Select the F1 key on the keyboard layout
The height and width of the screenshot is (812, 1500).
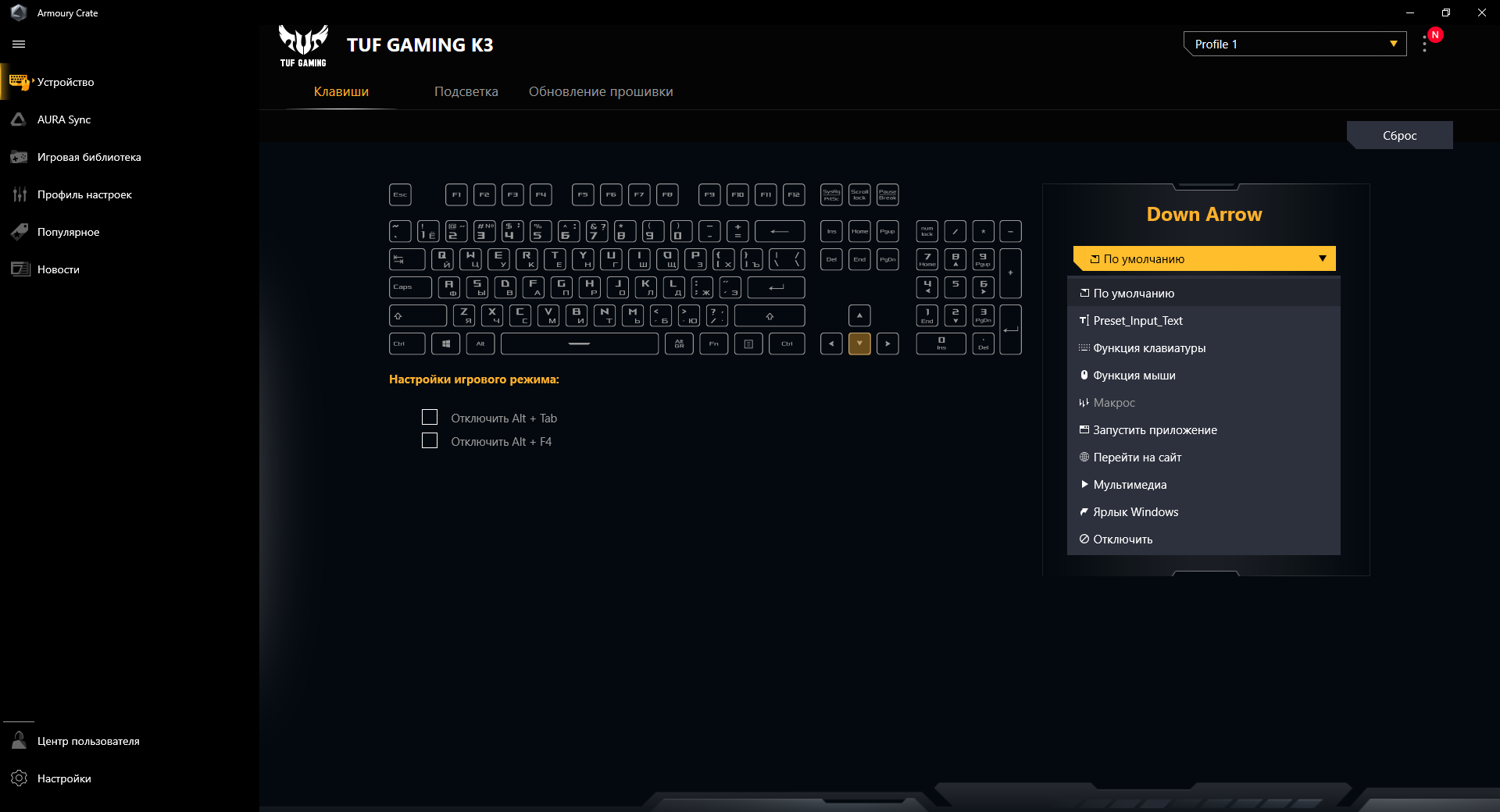pyautogui.click(x=456, y=194)
